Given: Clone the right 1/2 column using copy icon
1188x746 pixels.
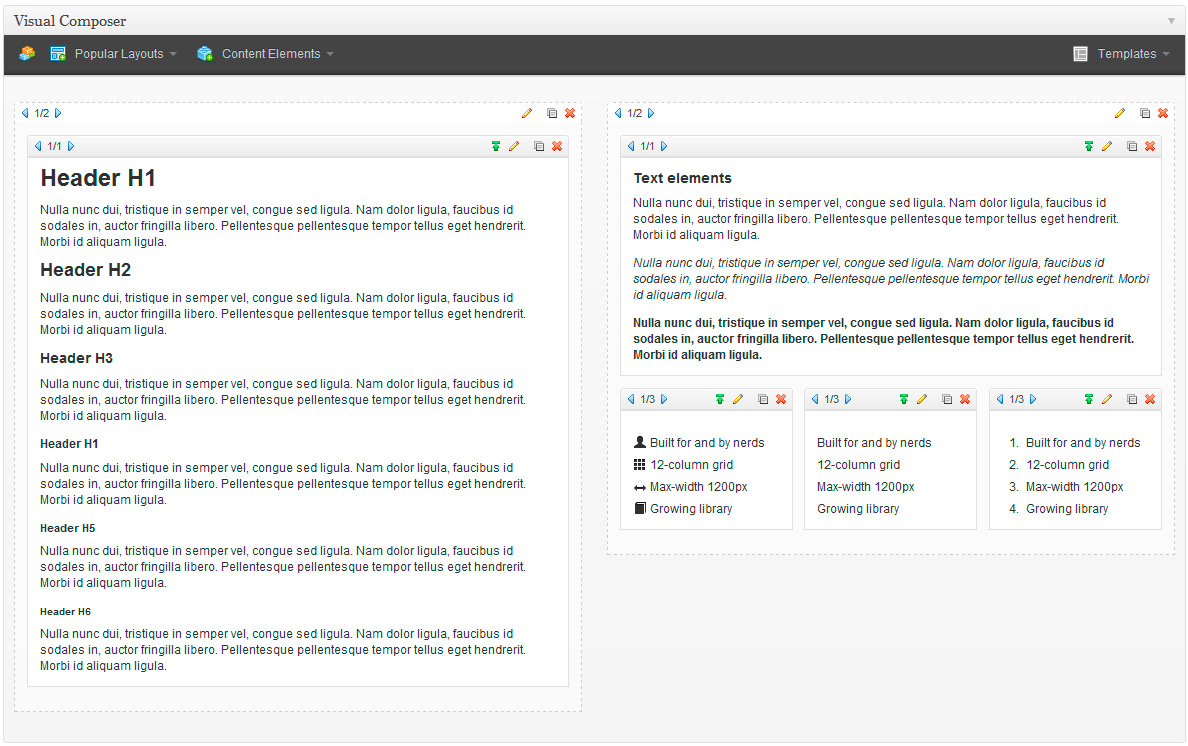Looking at the screenshot, I should click(1145, 114).
